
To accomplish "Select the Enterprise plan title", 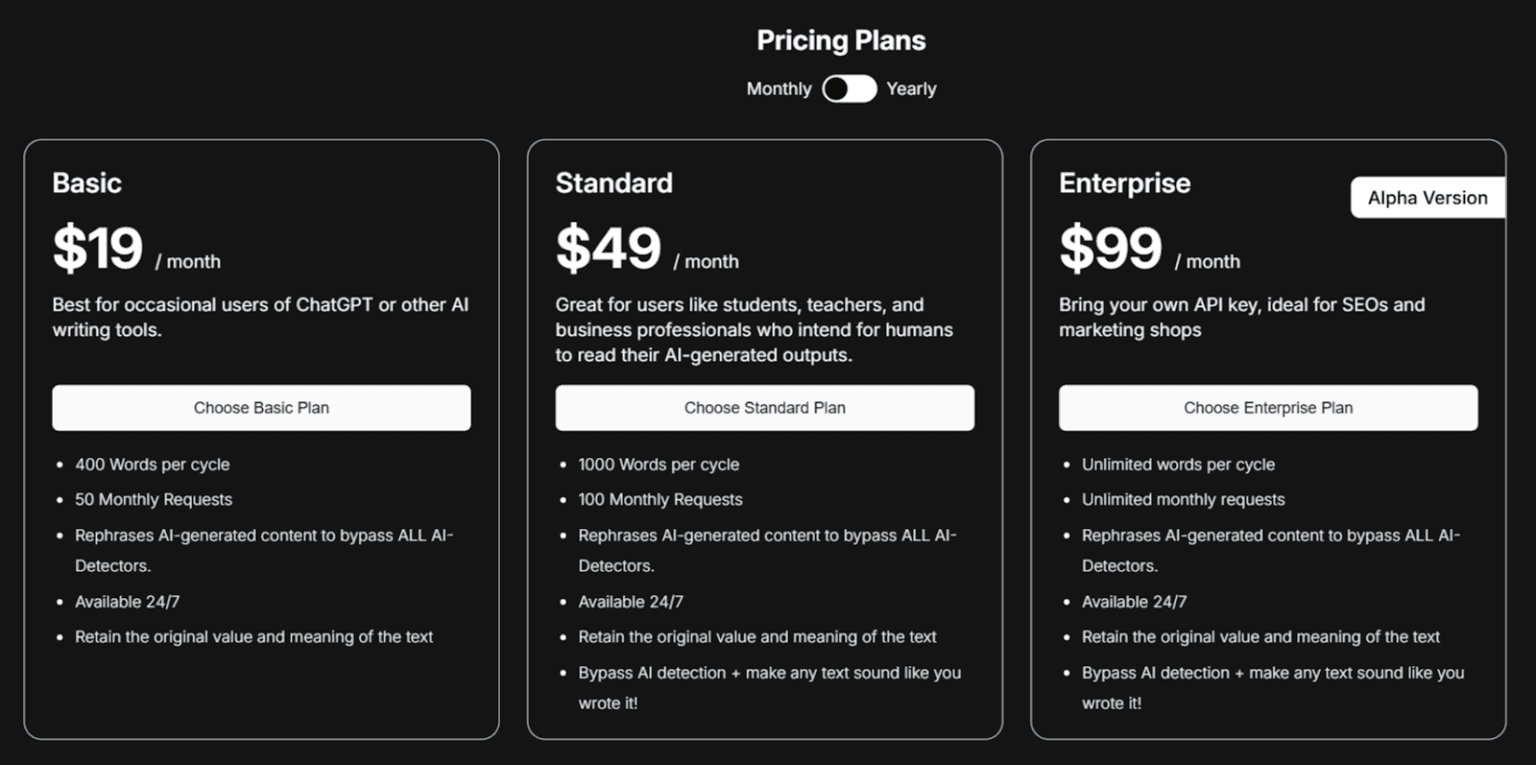I will pyautogui.click(x=1125, y=183).
